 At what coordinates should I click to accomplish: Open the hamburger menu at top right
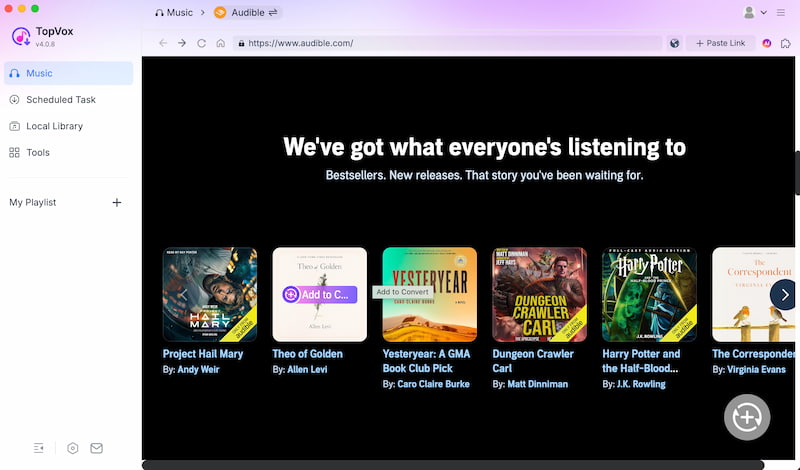(781, 12)
